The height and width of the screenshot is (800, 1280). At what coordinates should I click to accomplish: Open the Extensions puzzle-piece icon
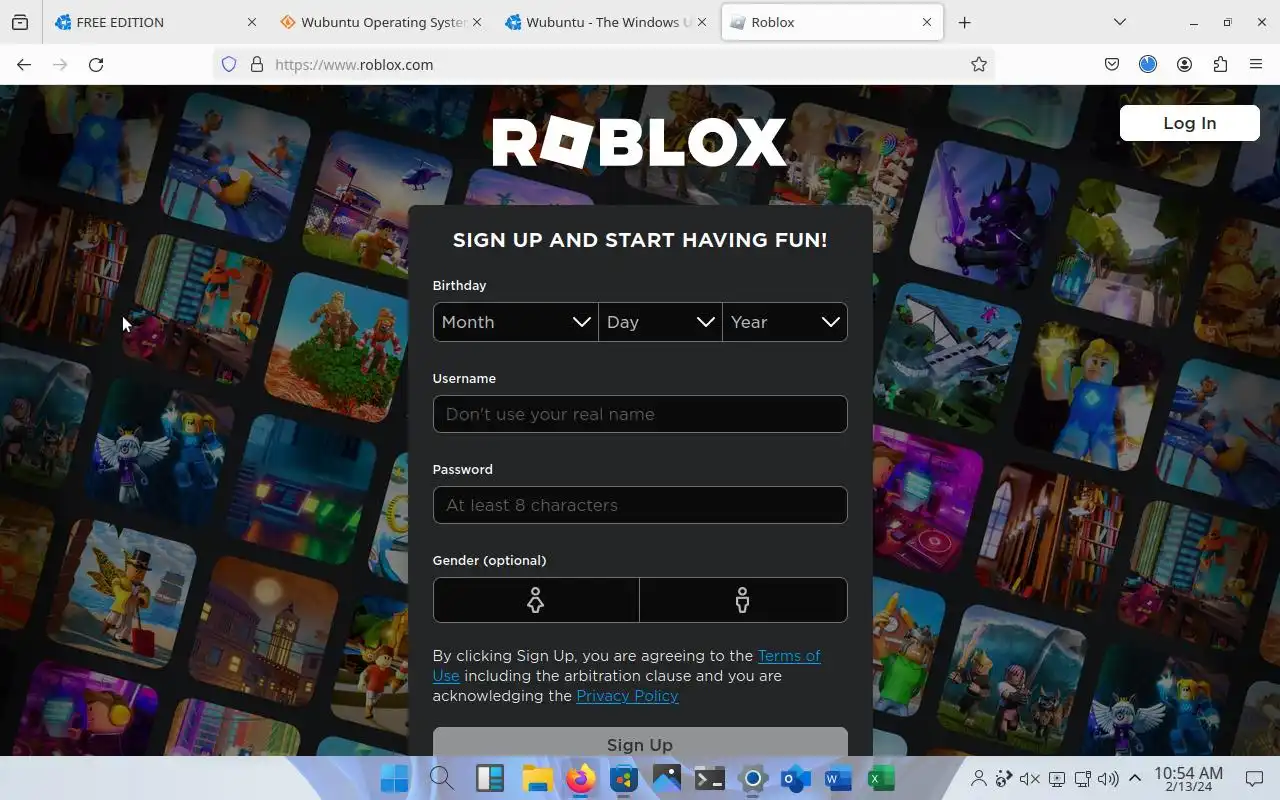point(1220,64)
